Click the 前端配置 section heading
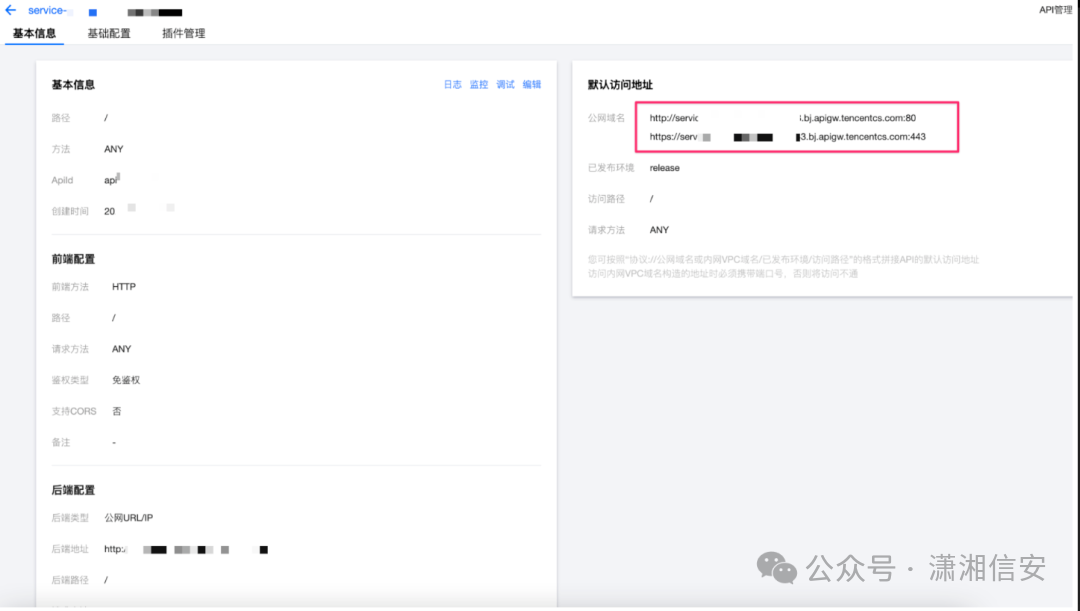This screenshot has height=611, width=1080. tap(74, 258)
